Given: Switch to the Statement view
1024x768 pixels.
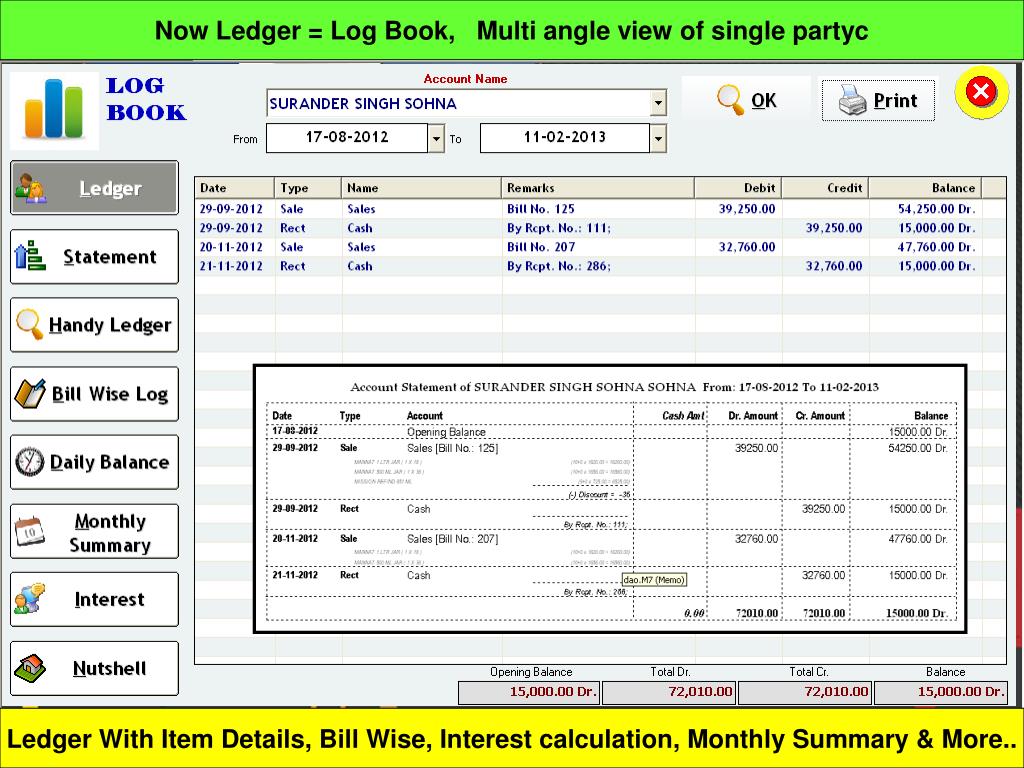Looking at the screenshot, I should pyautogui.click(x=94, y=257).
